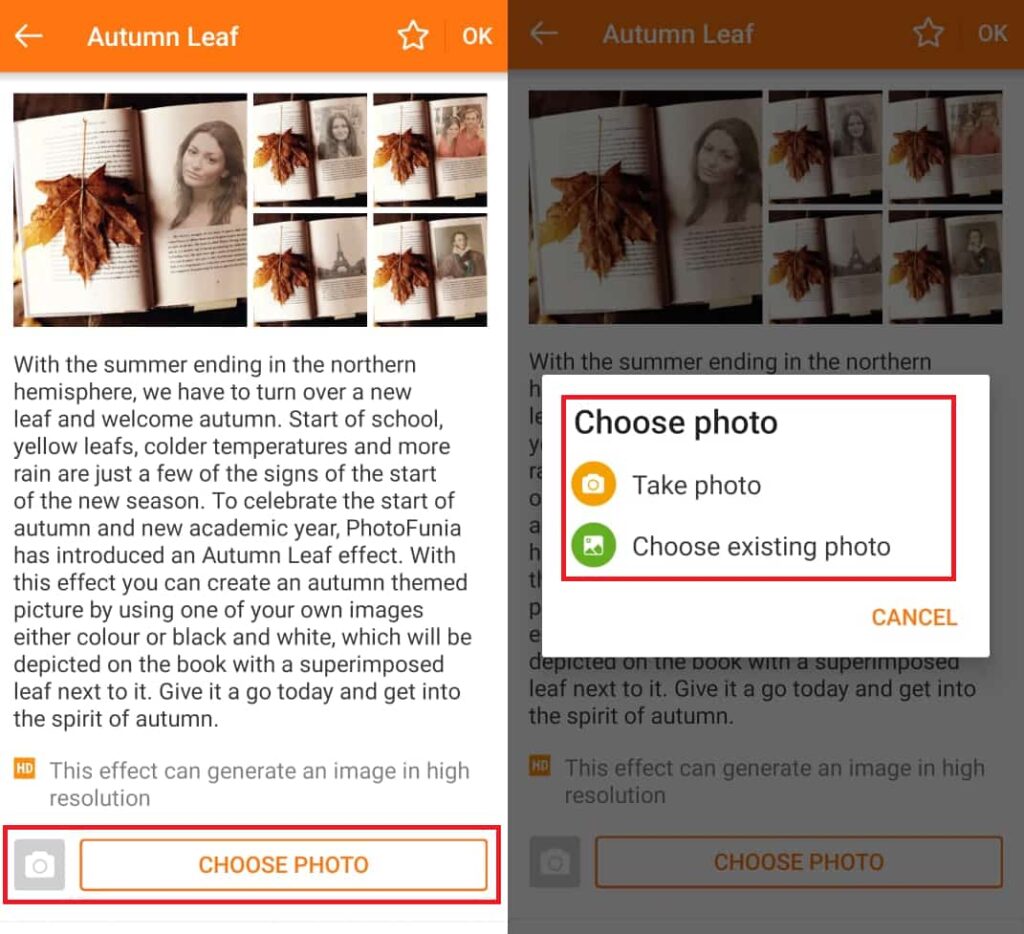Tap the green gallery icon in dialog
The image size is (1024, 934).
pos(594,545)
